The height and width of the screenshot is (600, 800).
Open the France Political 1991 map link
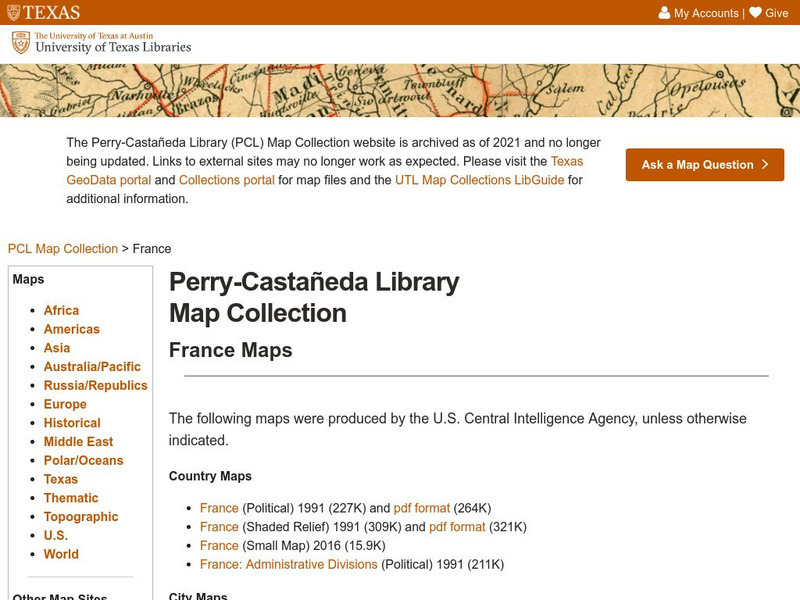click(219, 508)
